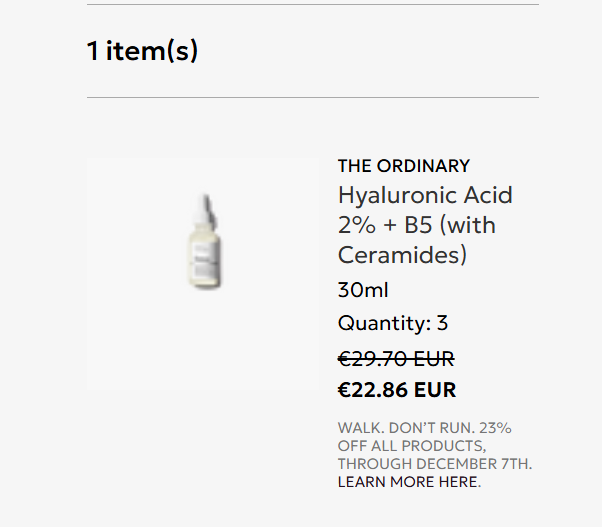Click the OFF ALL PRODUCTS promo line

[411, 446]
